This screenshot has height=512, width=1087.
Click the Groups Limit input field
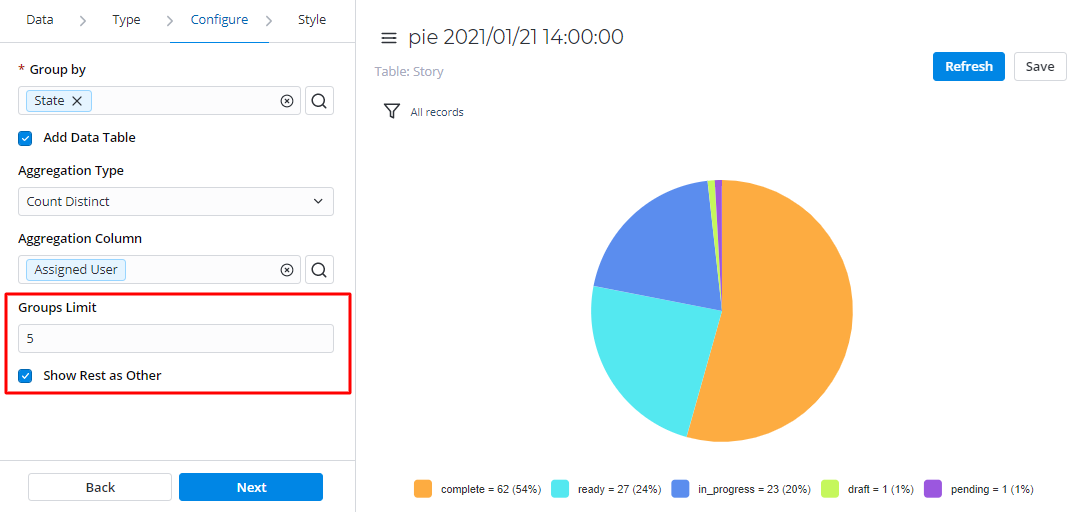point(175,339)
